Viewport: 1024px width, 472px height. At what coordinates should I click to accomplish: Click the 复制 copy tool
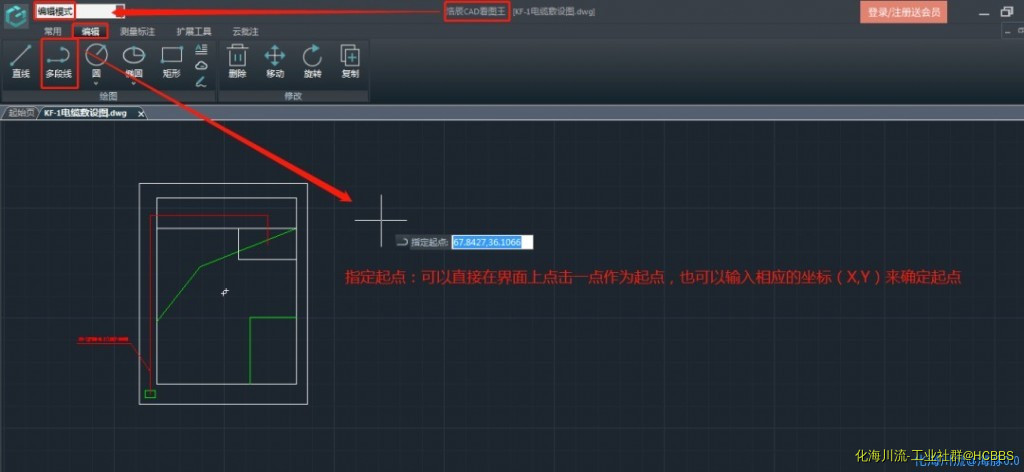tap(350, 60)
